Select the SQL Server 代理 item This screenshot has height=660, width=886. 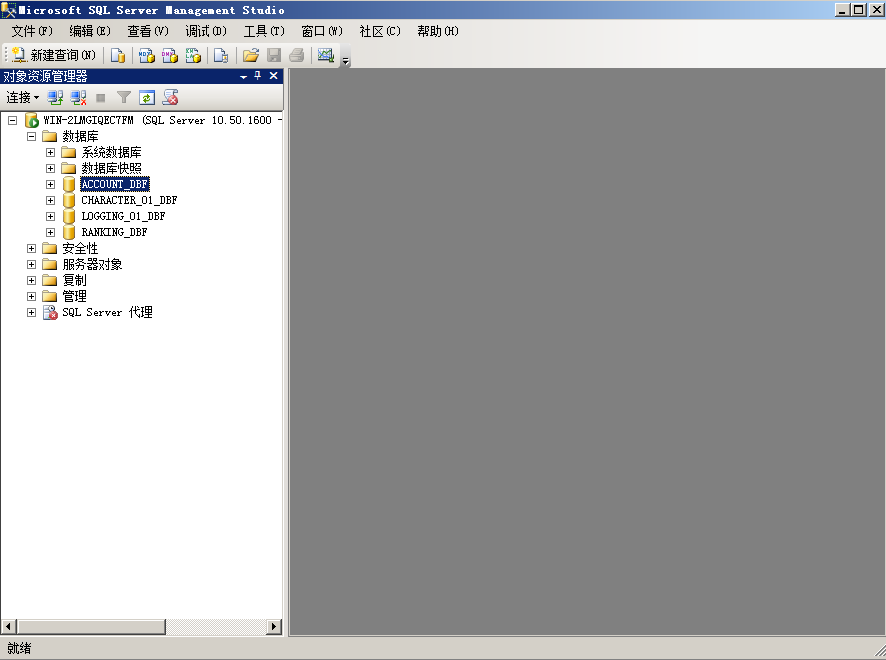pyautogui.click(x=107, y=312)
